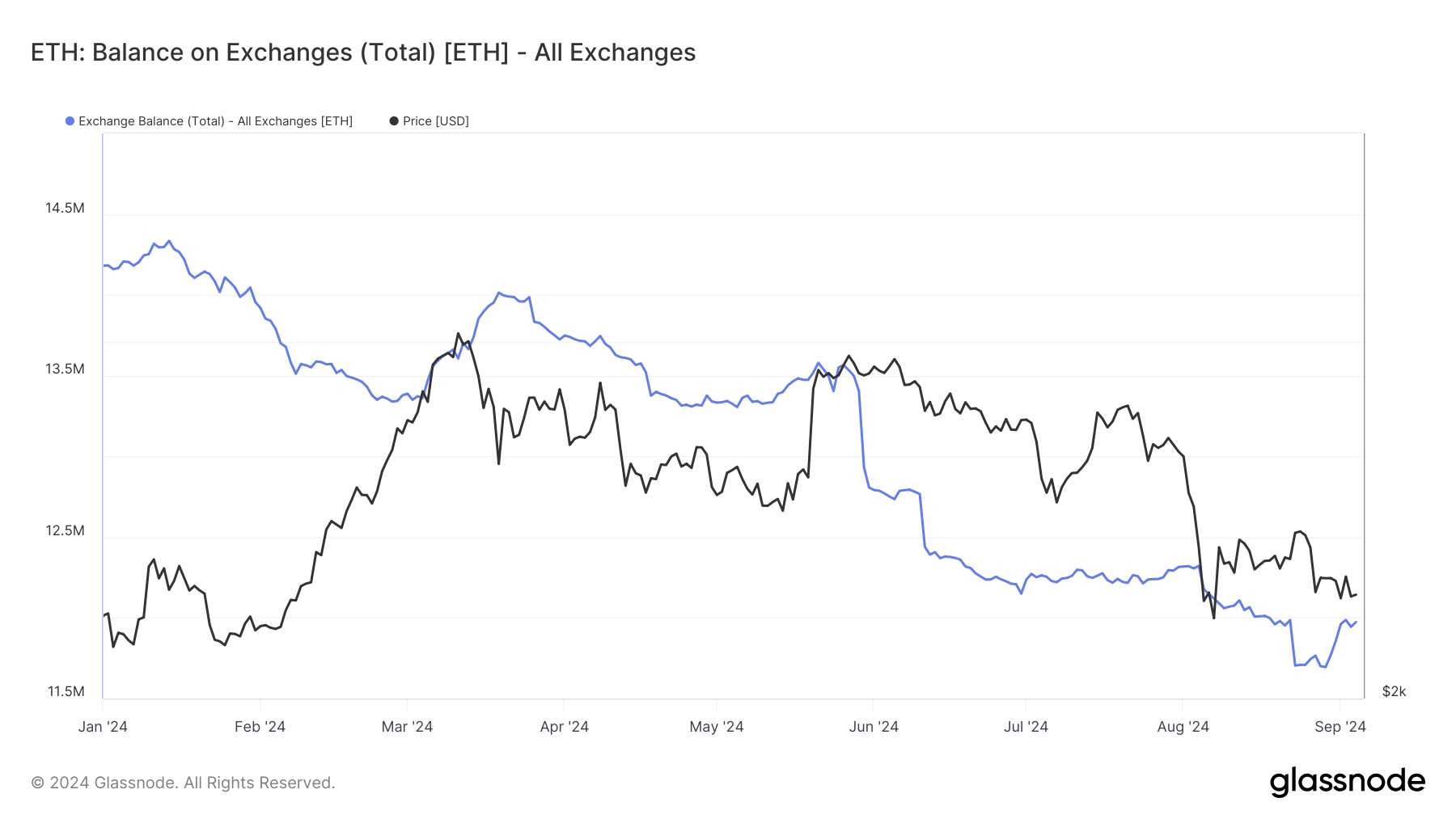Image resolution: width=1456 pixels, height=819 pixels.
Task: Click the black Price legend dot
Action: click(394, 121)
